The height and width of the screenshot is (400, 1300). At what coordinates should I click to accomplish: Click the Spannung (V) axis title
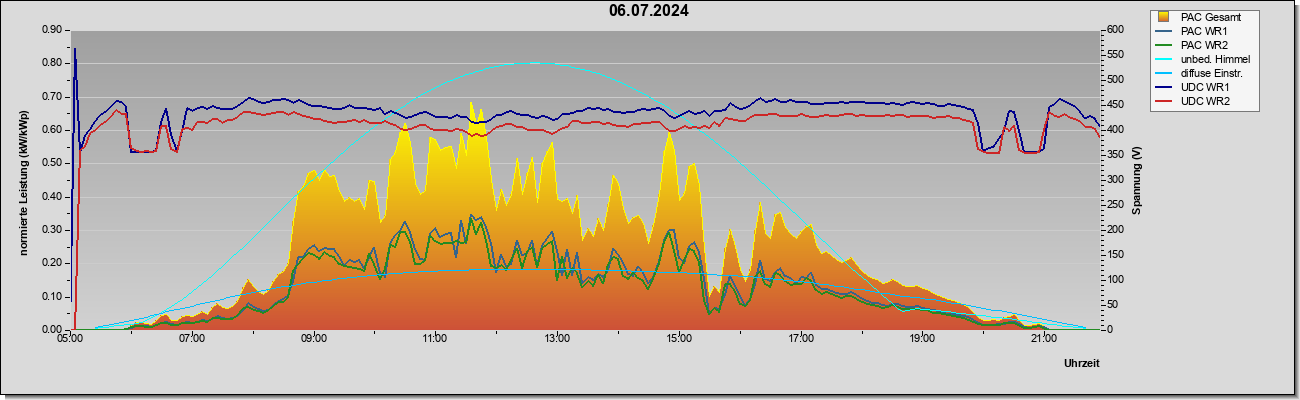(x=1137, y=180)
